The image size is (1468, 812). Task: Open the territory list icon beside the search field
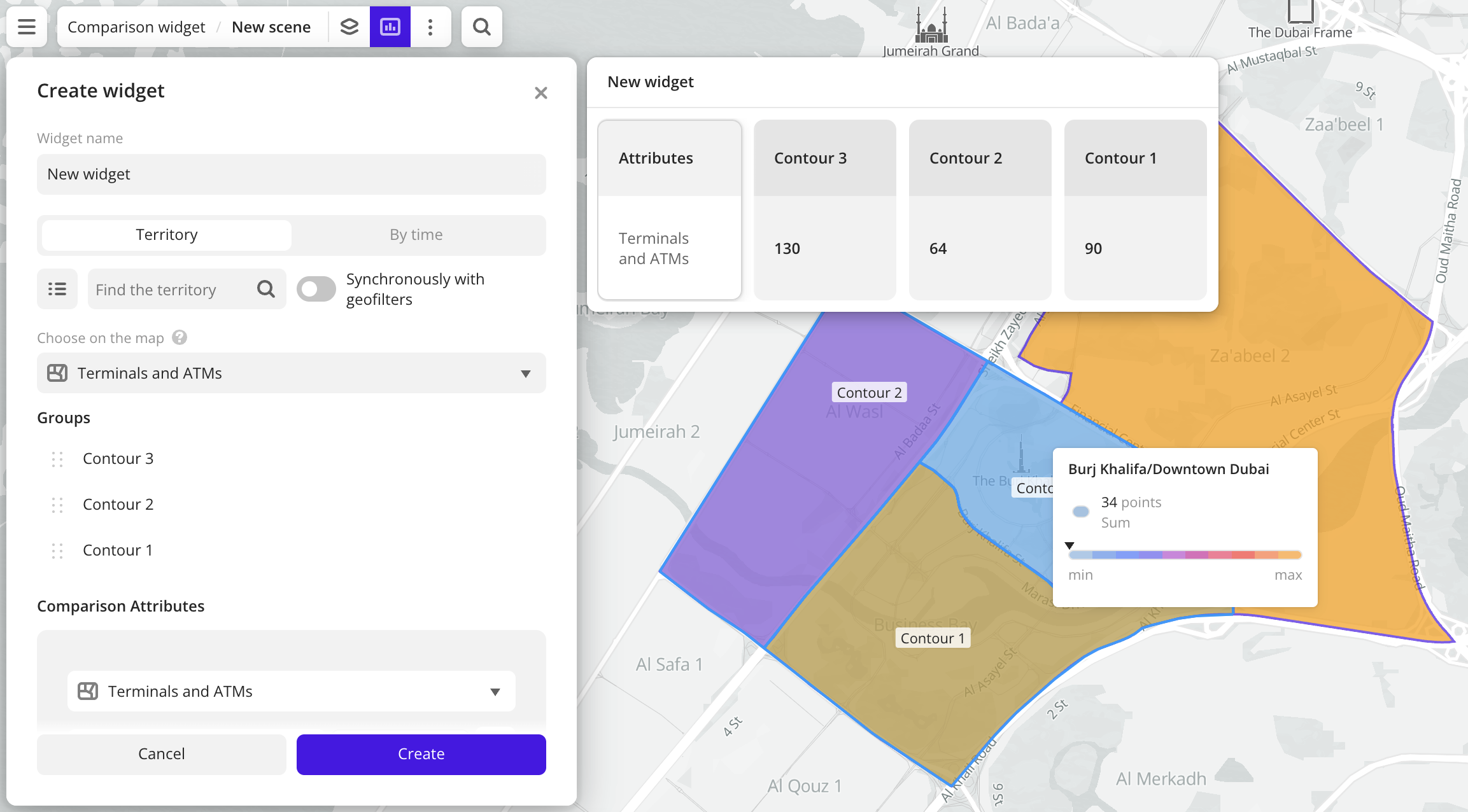click(x=57, y=289)
